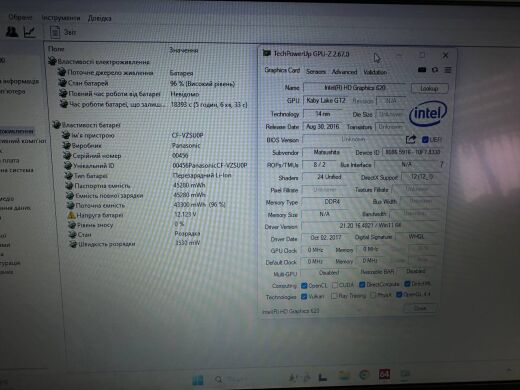
Task: Click the GPU-Z title bar app icon
Action: click(267, 53)
